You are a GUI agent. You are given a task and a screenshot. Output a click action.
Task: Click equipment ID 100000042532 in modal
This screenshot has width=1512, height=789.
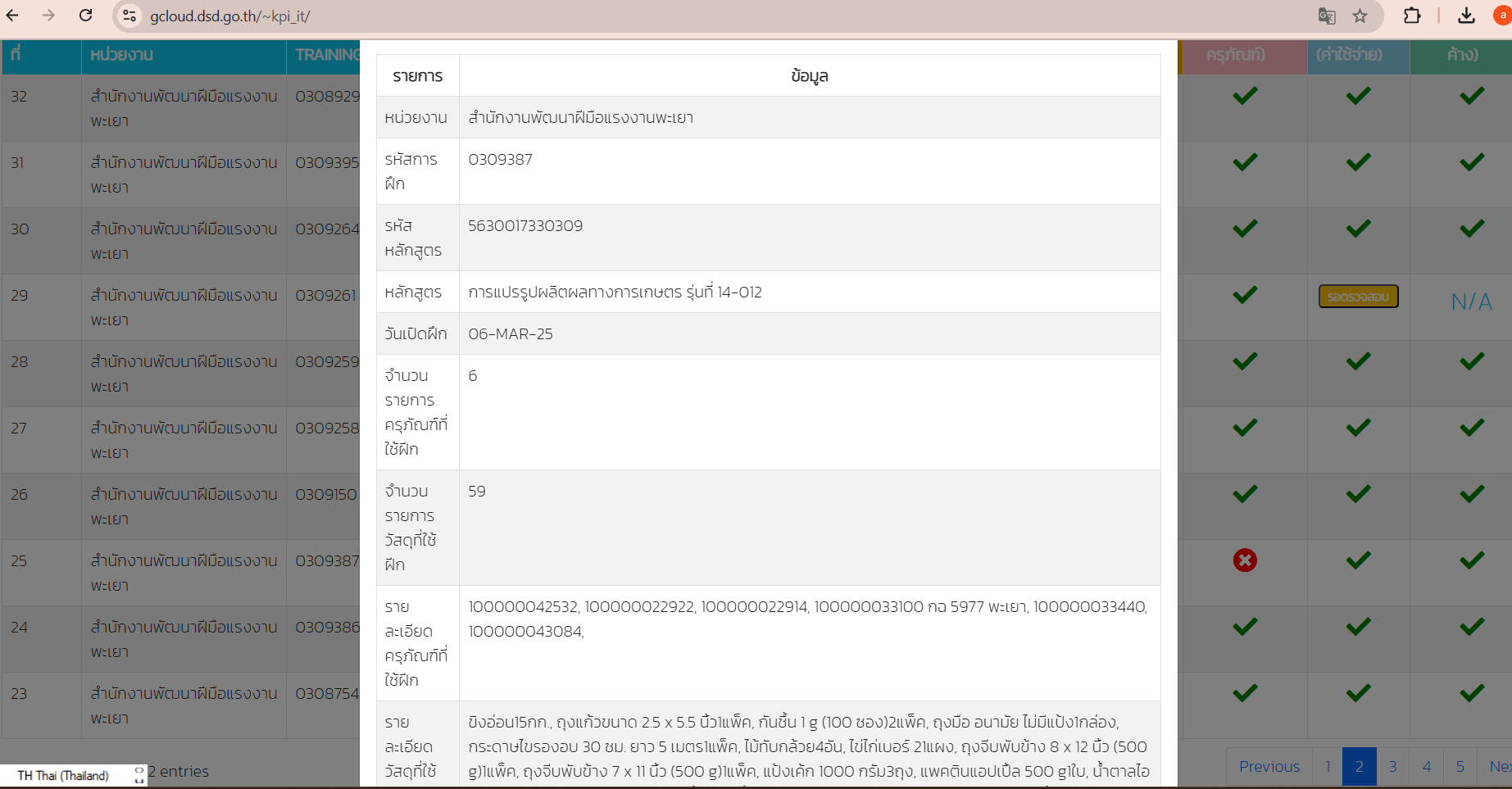pos(523,607)
